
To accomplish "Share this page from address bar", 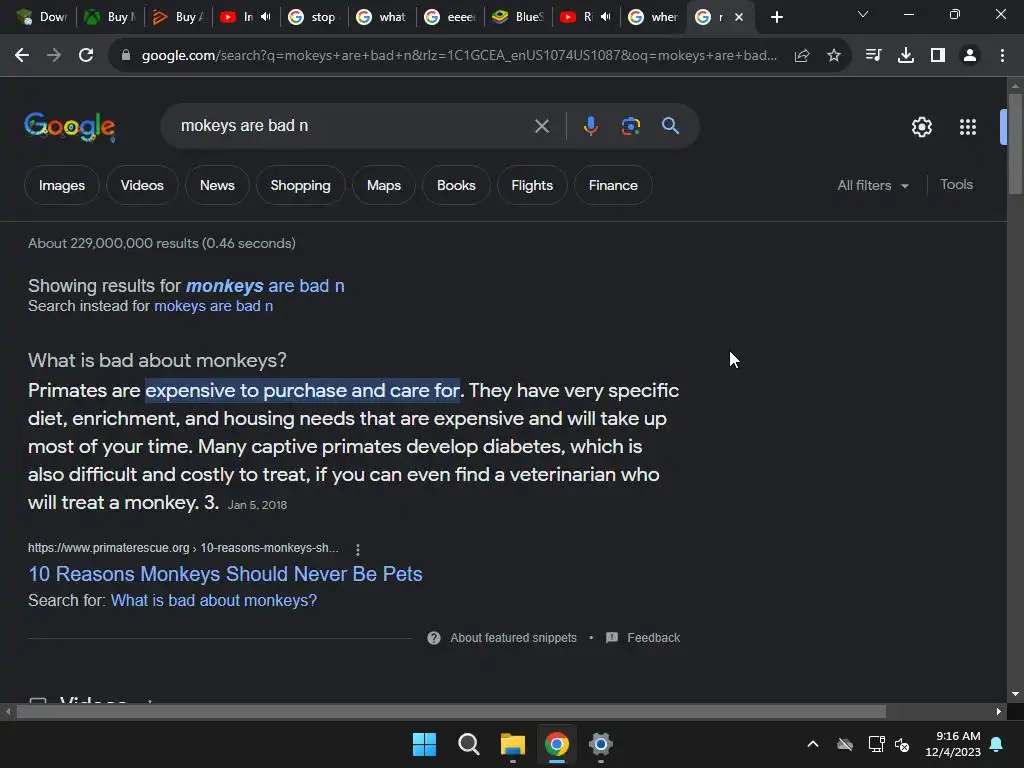I will 802,56.
